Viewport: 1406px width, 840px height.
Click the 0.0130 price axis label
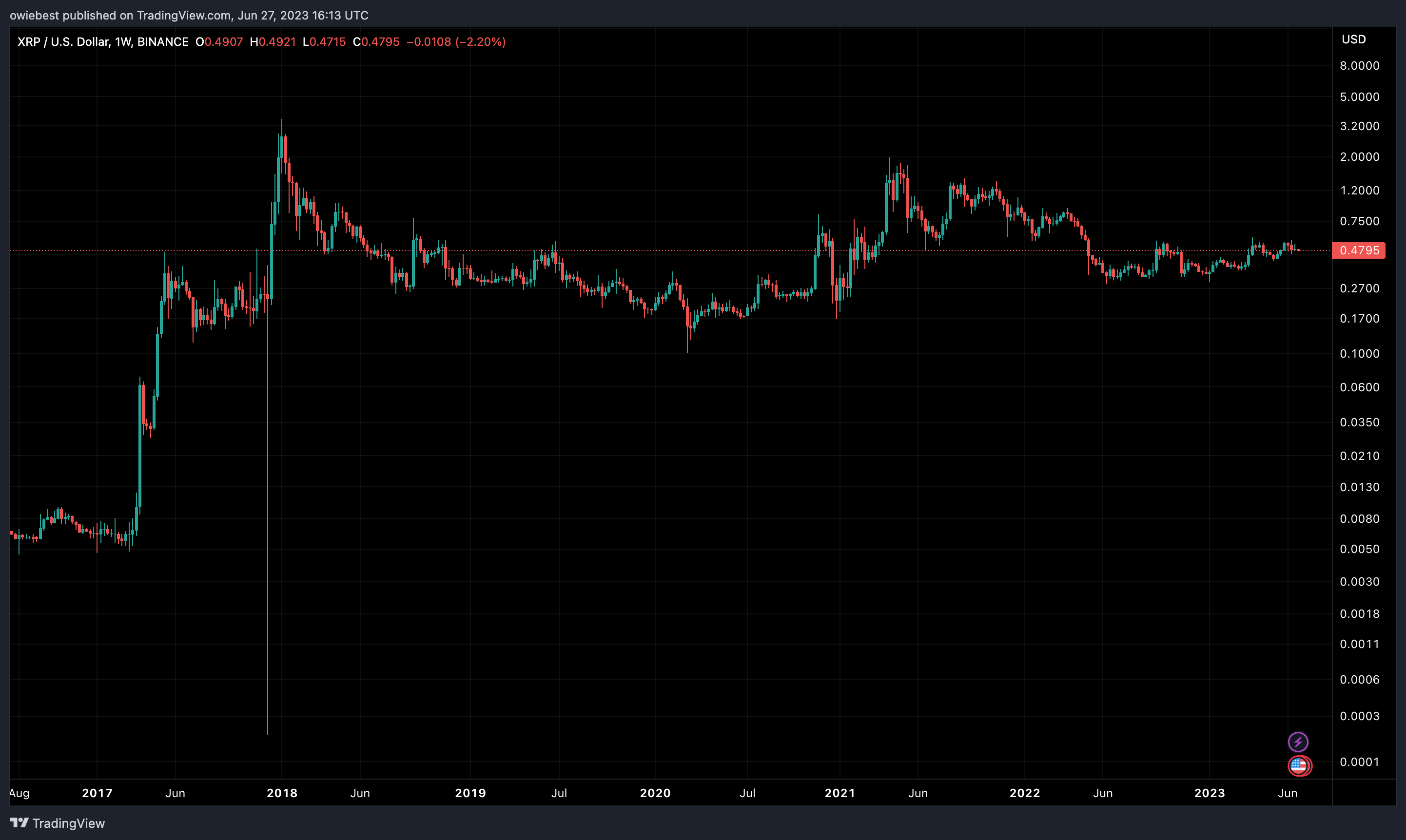point(1359,487)
